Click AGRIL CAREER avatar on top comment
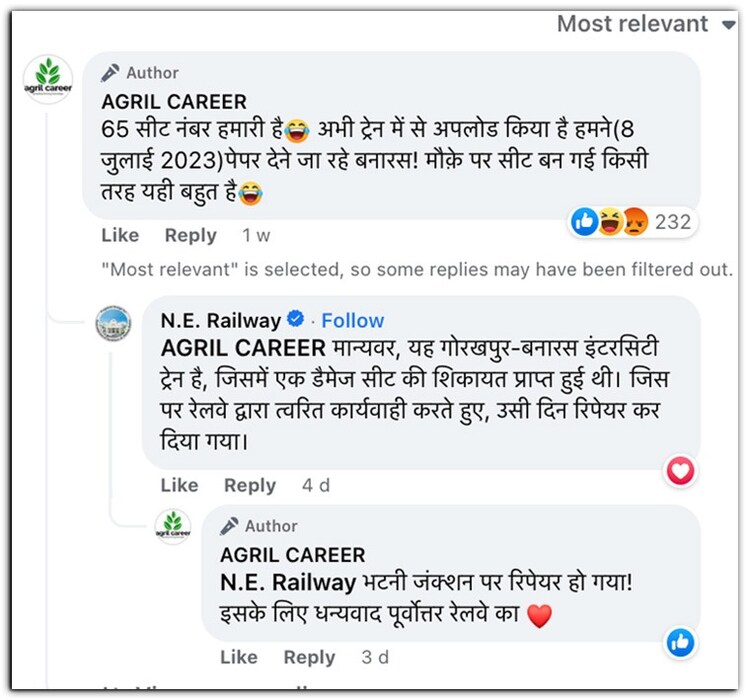This screenshot has height=700, width=750. pyautogui.click(x=47, y=79)
